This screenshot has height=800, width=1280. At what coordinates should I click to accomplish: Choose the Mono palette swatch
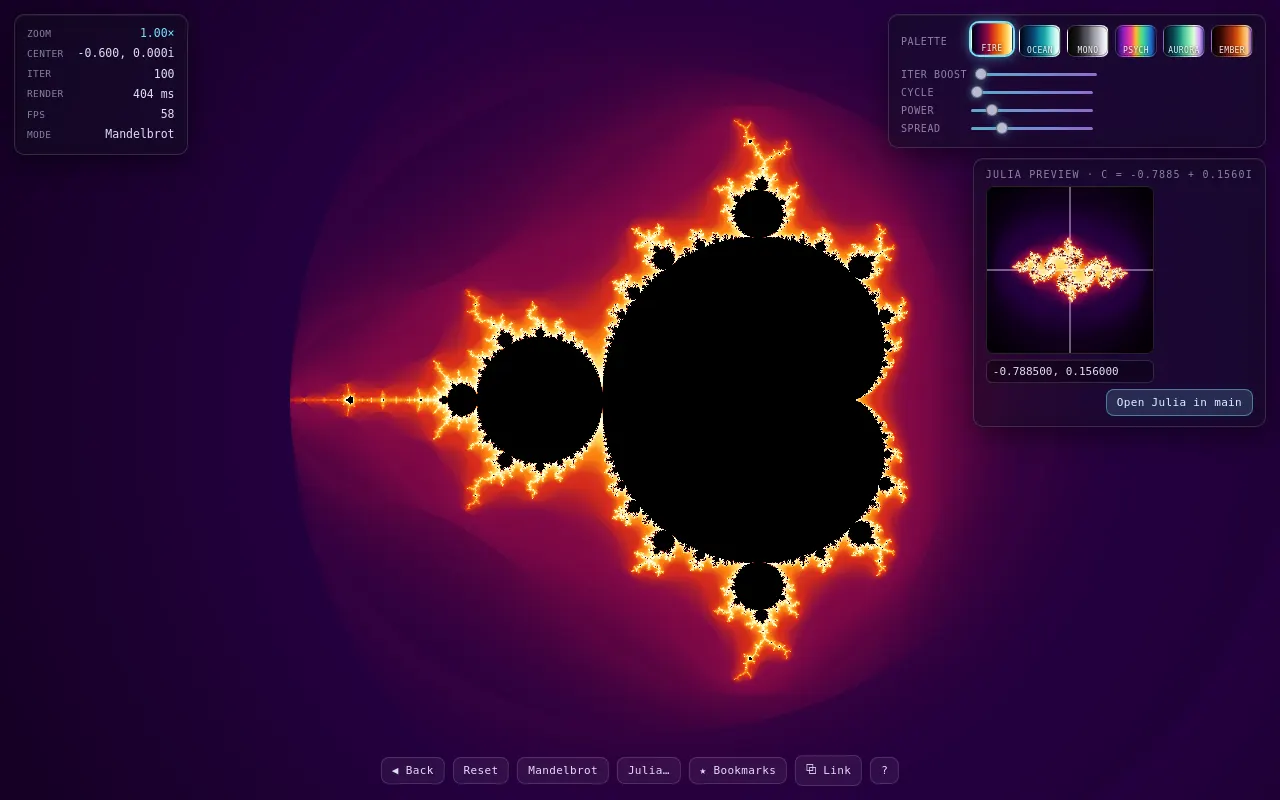click(x=1088, y=41)
